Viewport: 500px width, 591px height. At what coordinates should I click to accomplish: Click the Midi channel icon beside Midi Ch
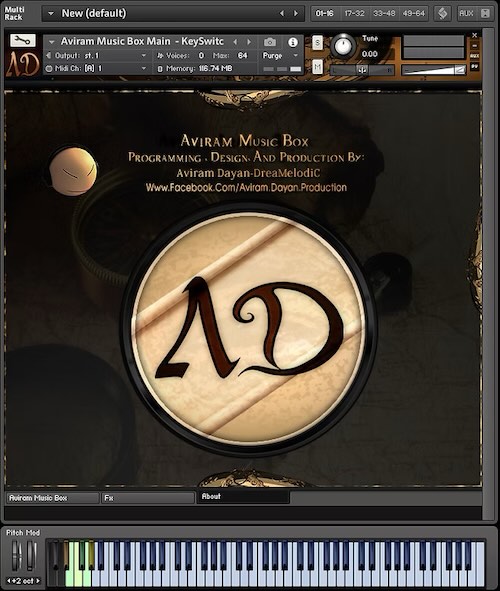[49, 69]
